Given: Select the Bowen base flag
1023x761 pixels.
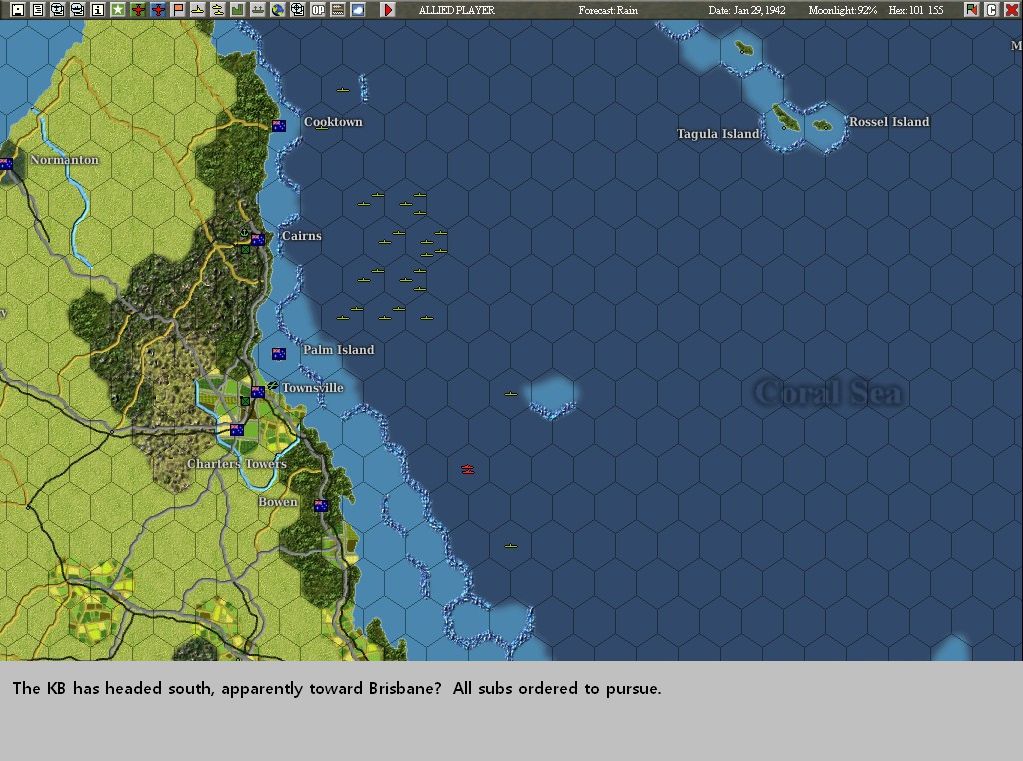Looking at the screenshot, I should [x=320, y=506].
